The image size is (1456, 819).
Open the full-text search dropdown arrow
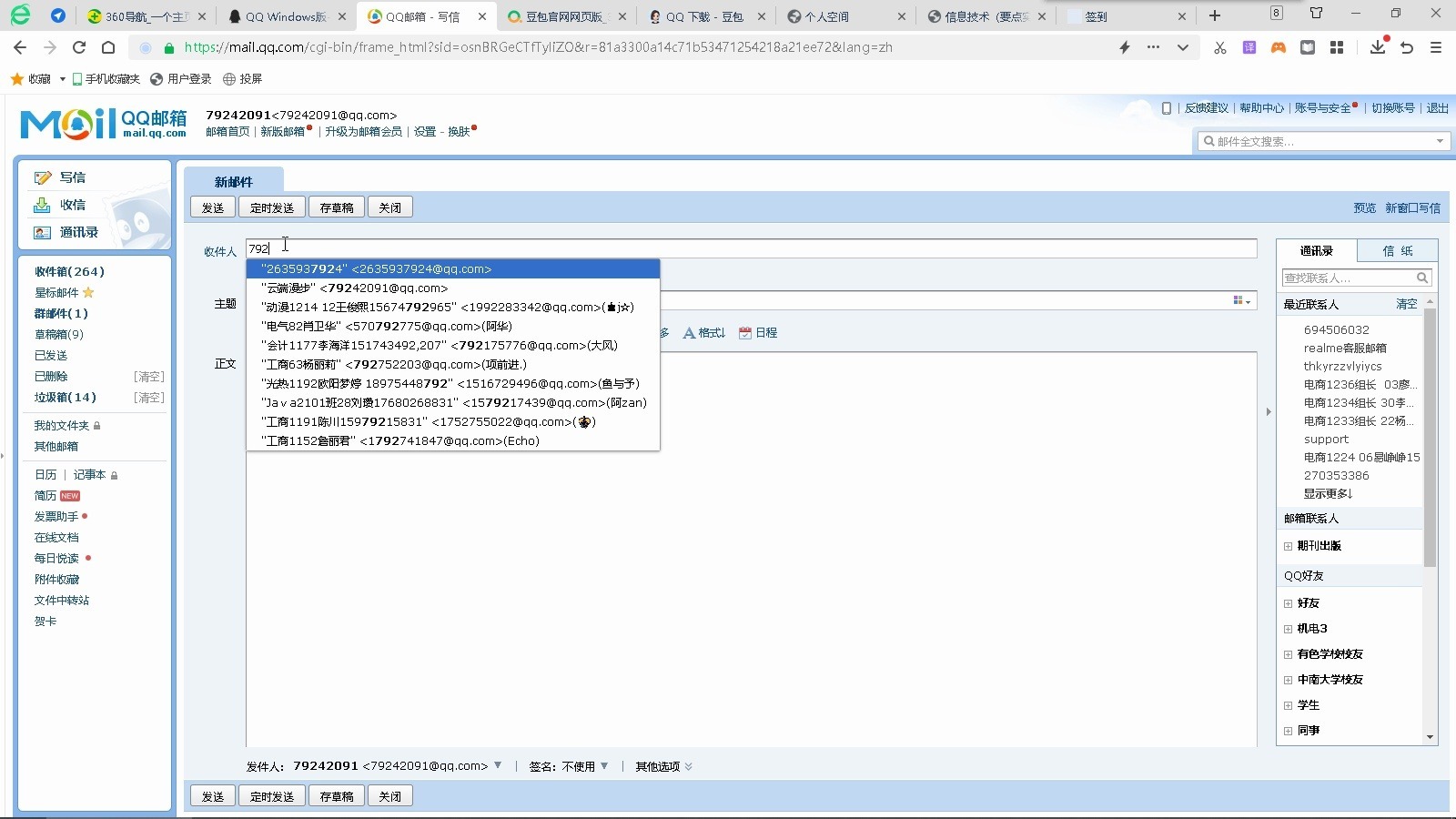(x=1440, y=141)
